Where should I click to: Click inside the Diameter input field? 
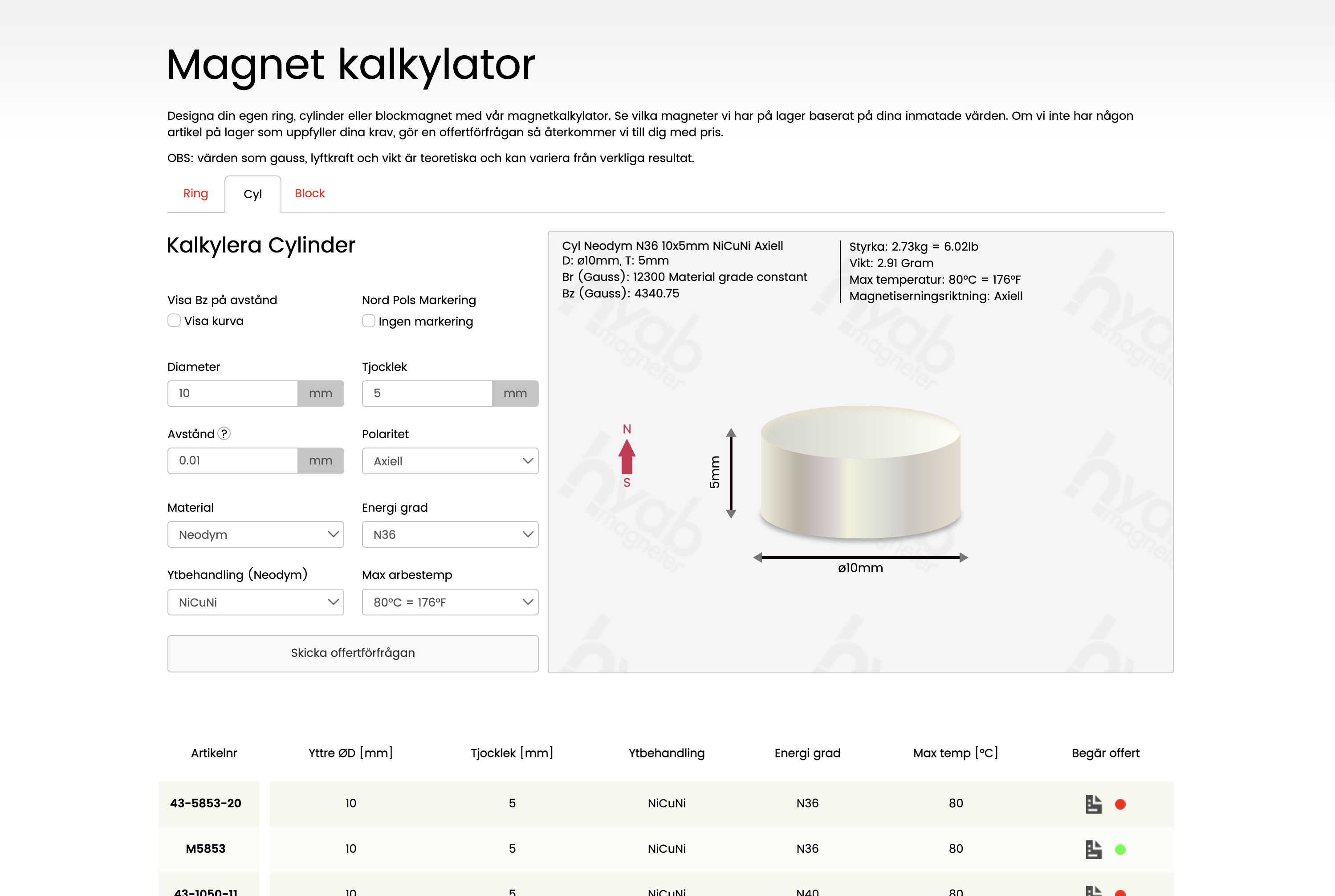tap(232, 393)
